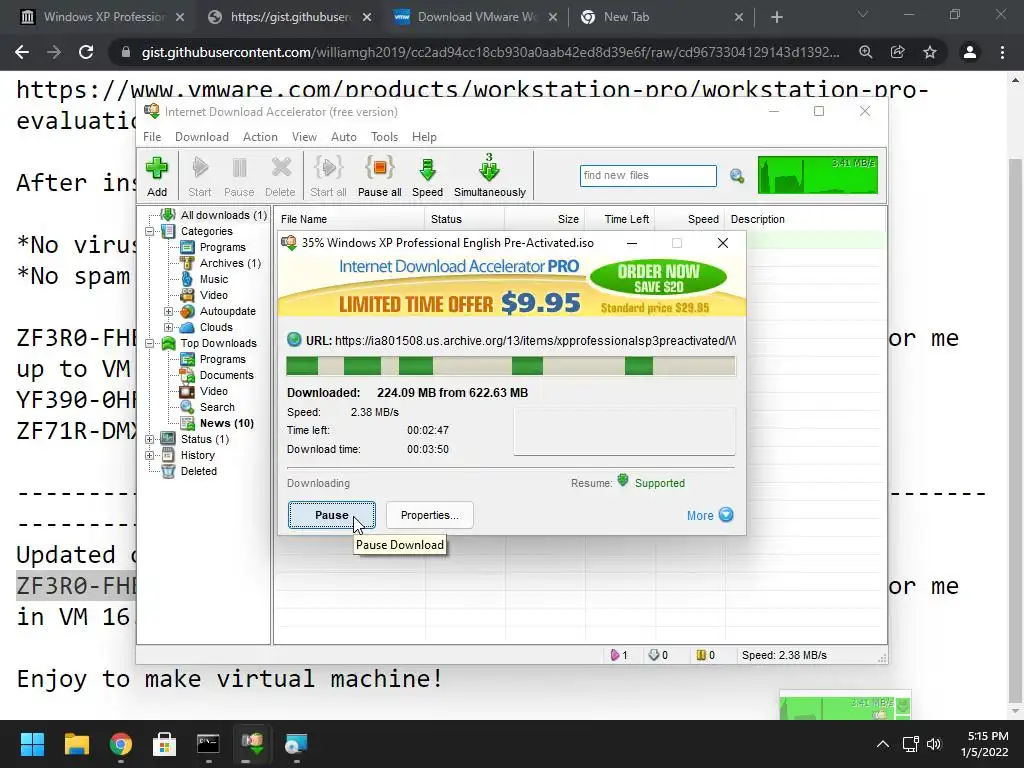1024x768 pixels.
Task: Click the Chrome zoom magnifier icon
Action: [x=866, y=52]
